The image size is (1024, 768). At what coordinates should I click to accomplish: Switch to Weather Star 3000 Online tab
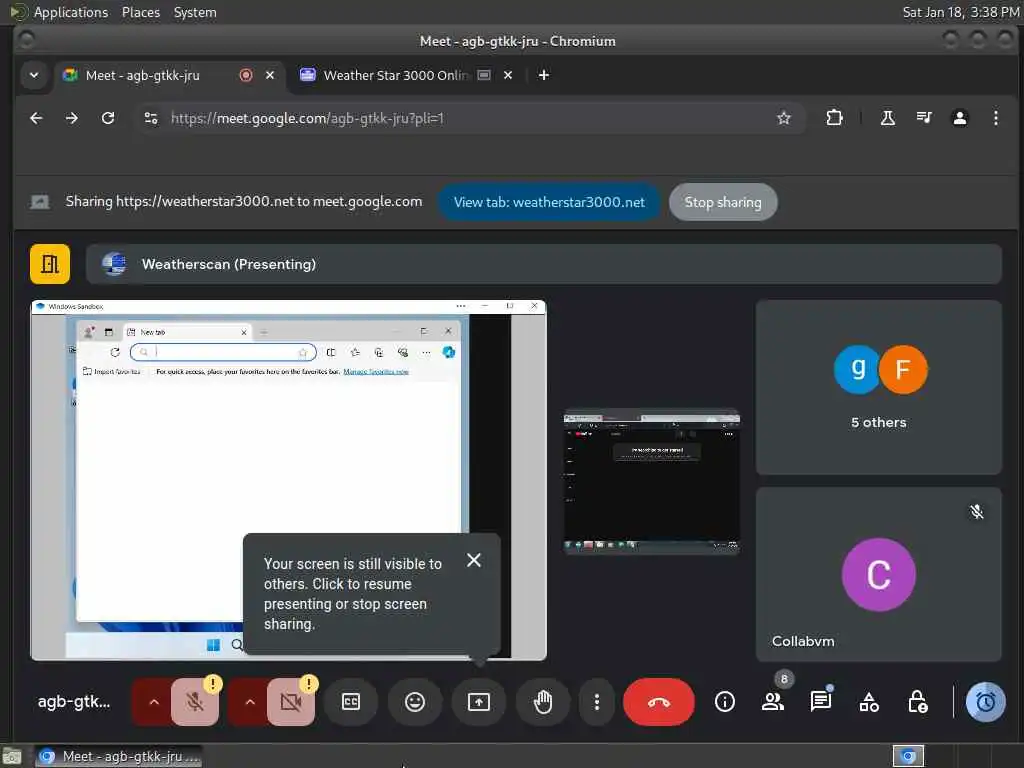(x=395, y=75)
